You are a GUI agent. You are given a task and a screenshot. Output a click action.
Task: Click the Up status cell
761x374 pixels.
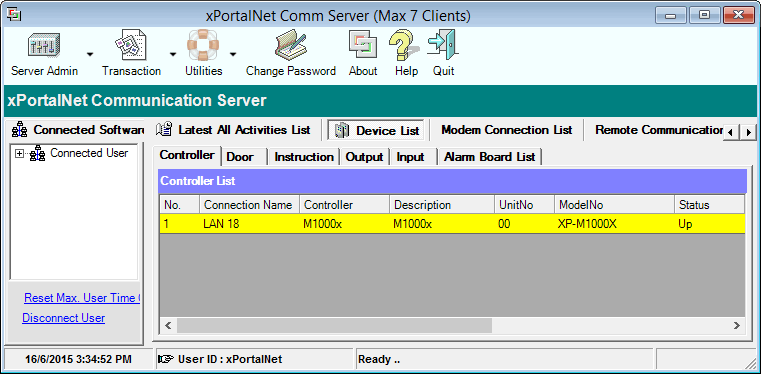click(710, 224)
